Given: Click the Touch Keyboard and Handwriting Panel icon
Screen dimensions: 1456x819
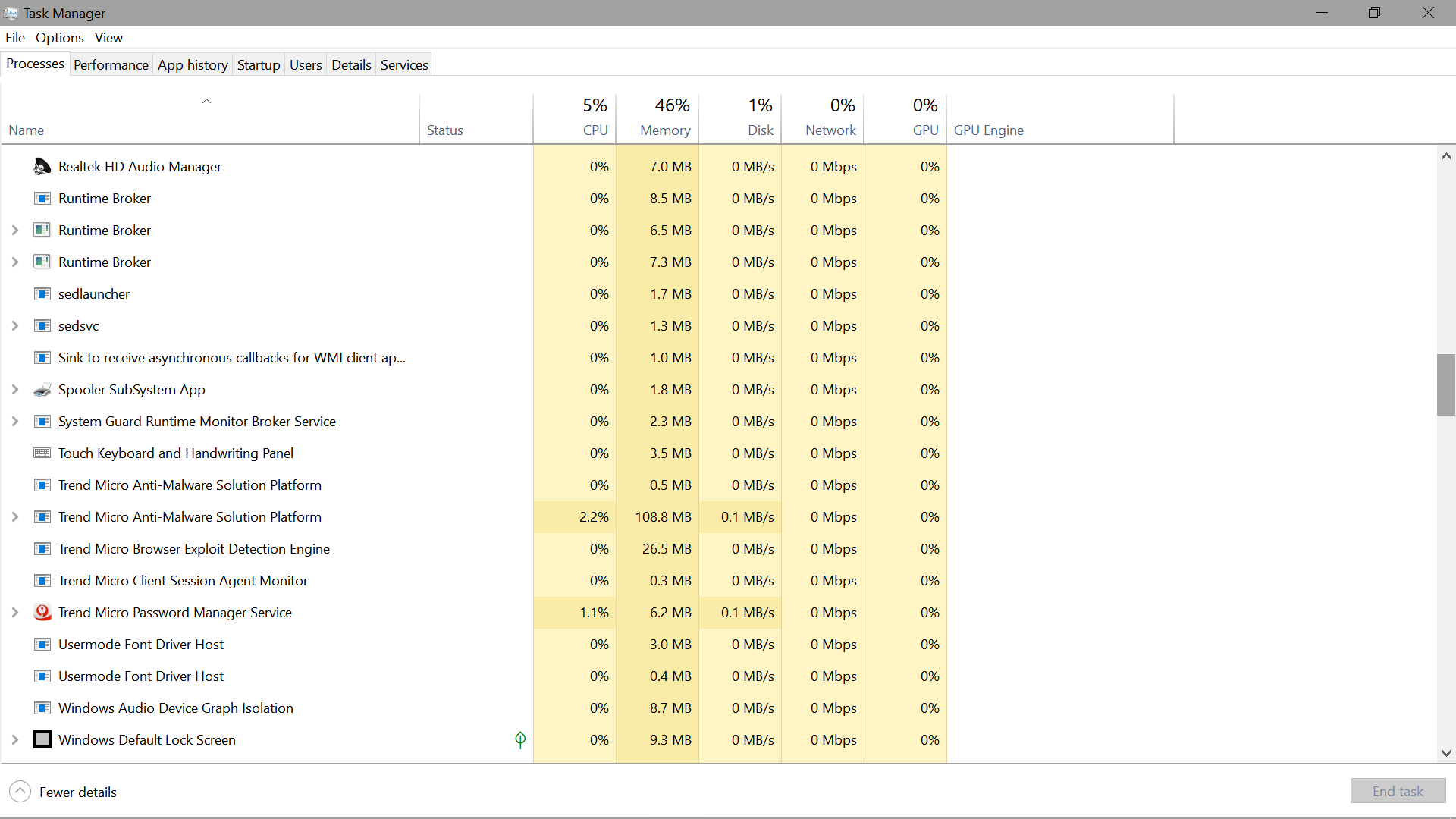Looking at the screenshot, I should pyautogui.click(x=42, y=453).
